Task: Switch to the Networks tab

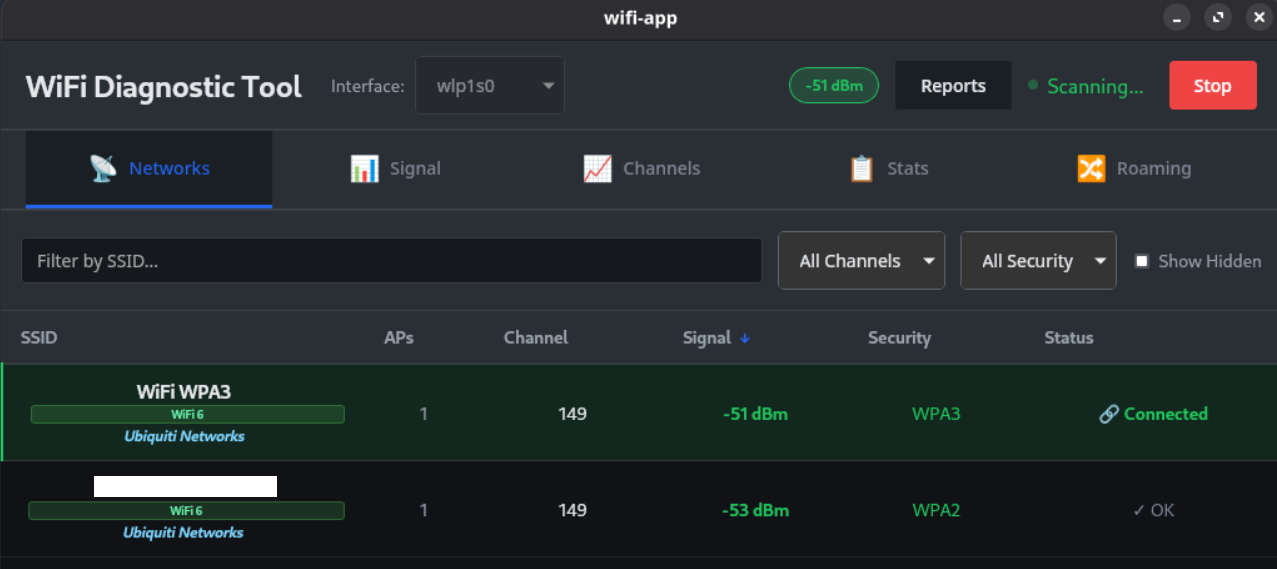Action: (149, 168)
